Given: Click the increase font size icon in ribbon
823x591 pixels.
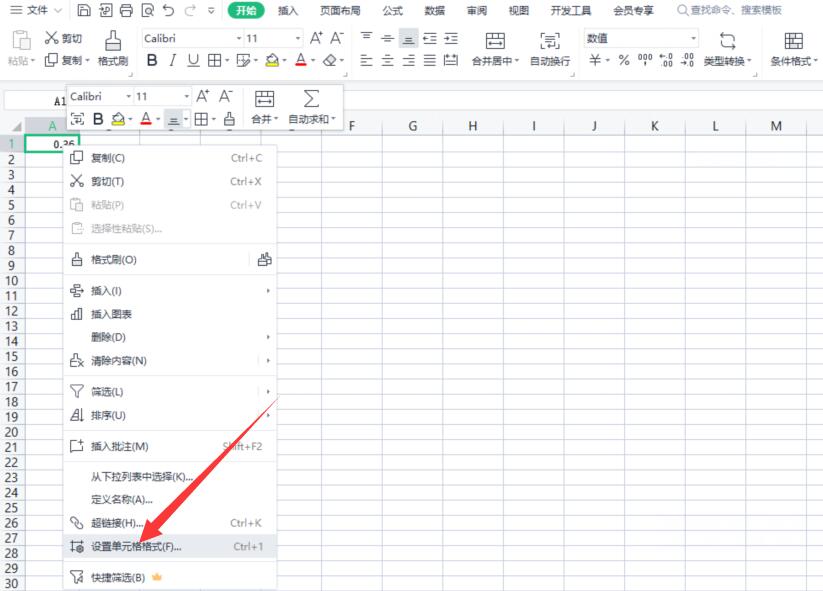Looking at the screenshot, I should (x=316, y=38).
